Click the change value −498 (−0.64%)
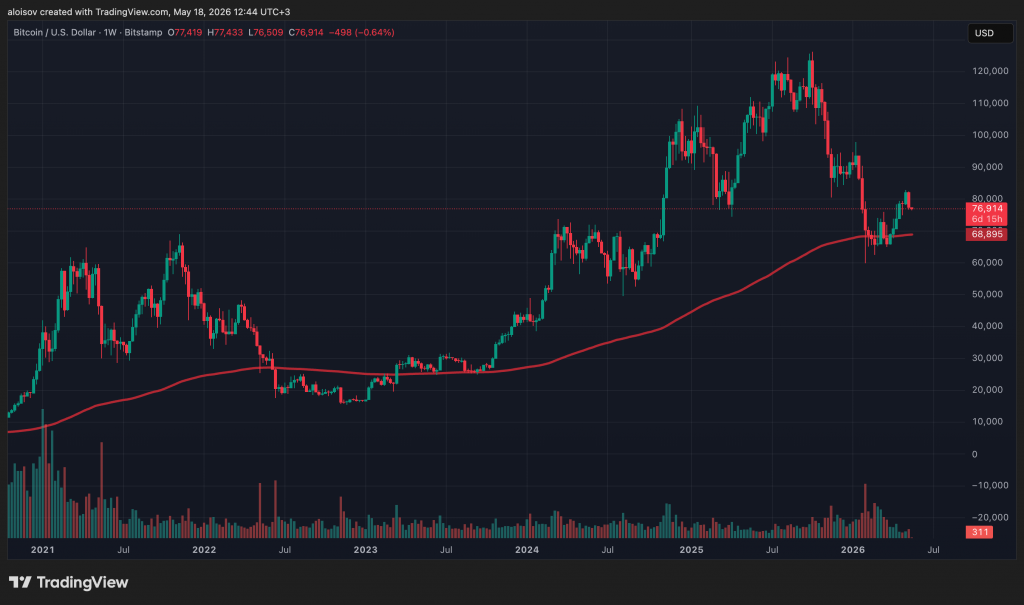Screen dimensions: 1024x605 click(x=362, y=32)
